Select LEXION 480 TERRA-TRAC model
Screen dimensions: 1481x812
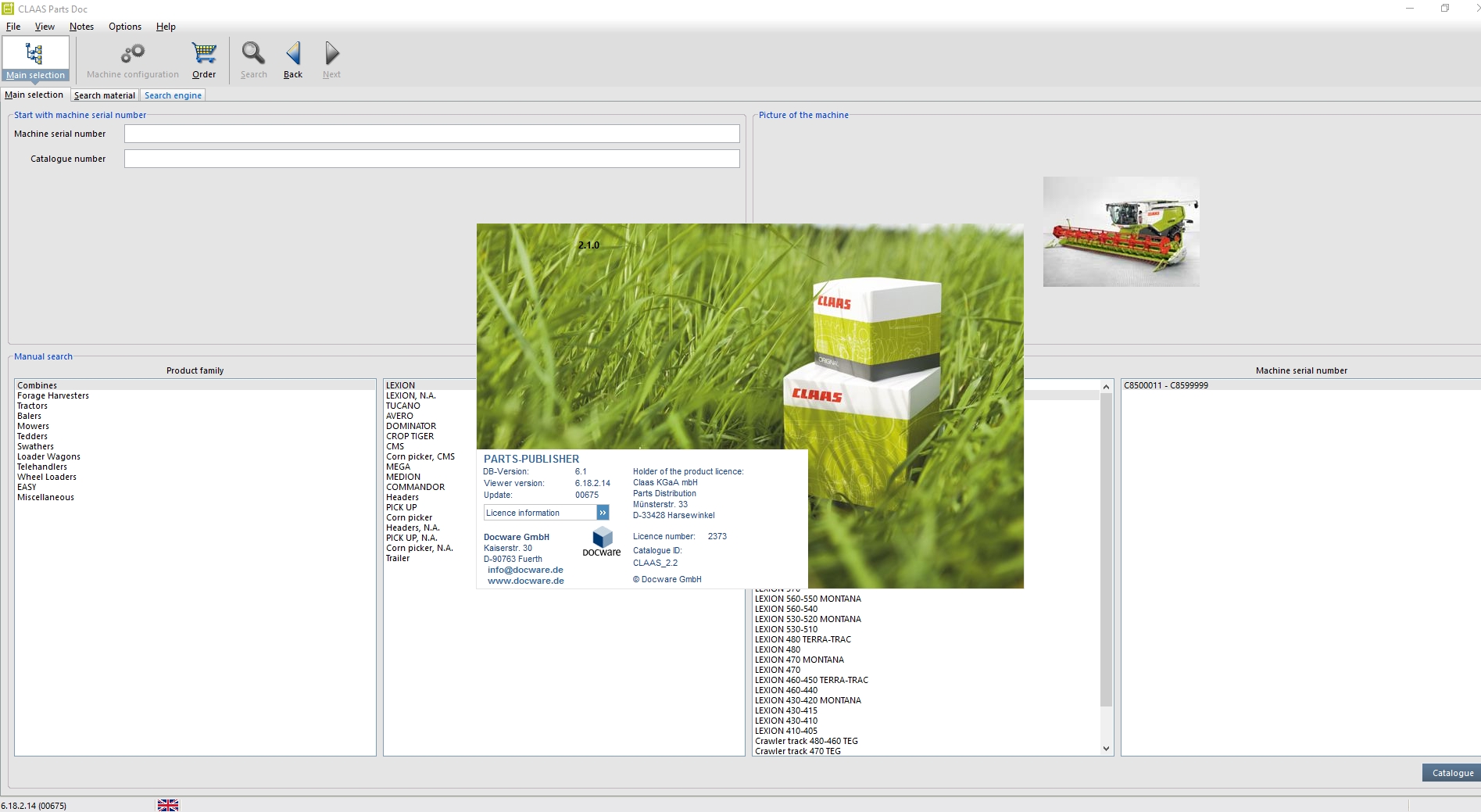coord(926,639)
